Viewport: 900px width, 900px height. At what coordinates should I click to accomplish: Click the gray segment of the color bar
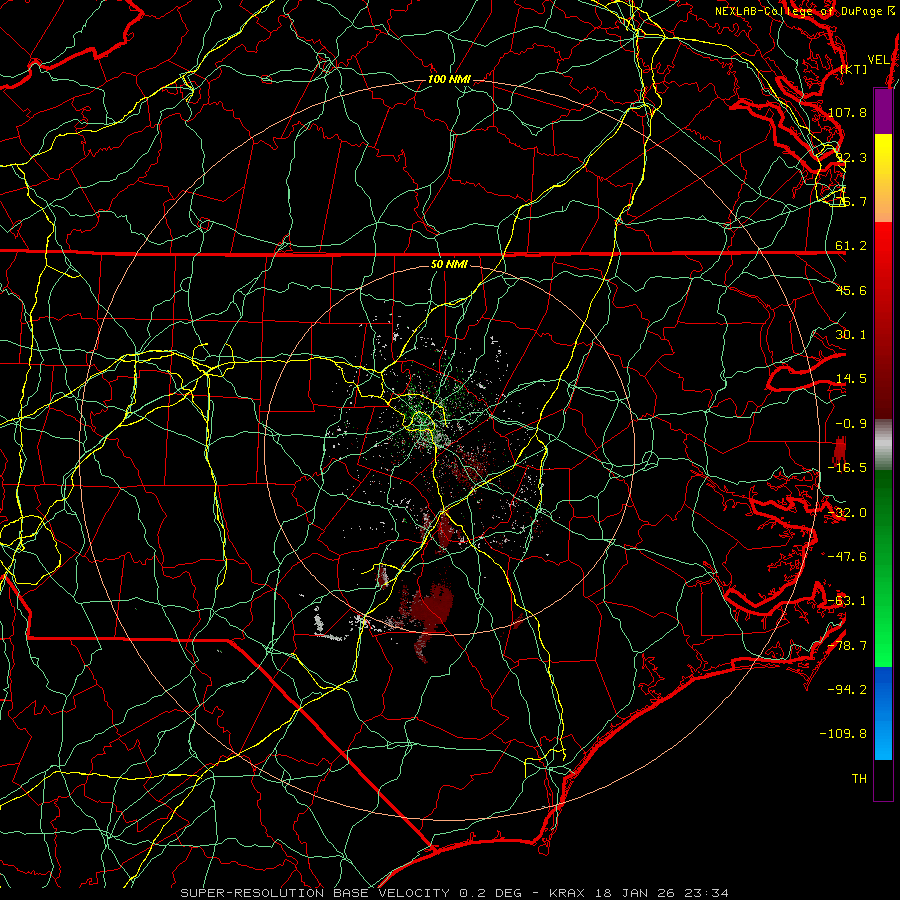coord(883,445)
